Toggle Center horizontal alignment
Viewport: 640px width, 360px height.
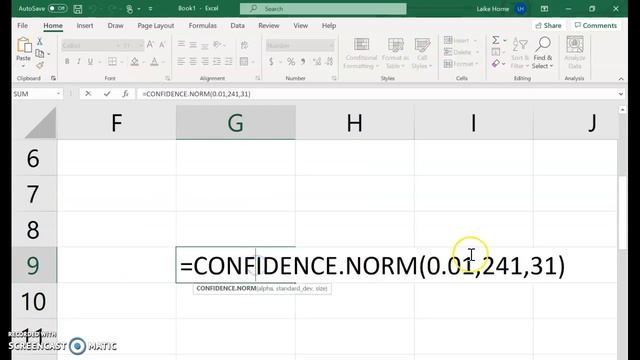pos(193,62)
